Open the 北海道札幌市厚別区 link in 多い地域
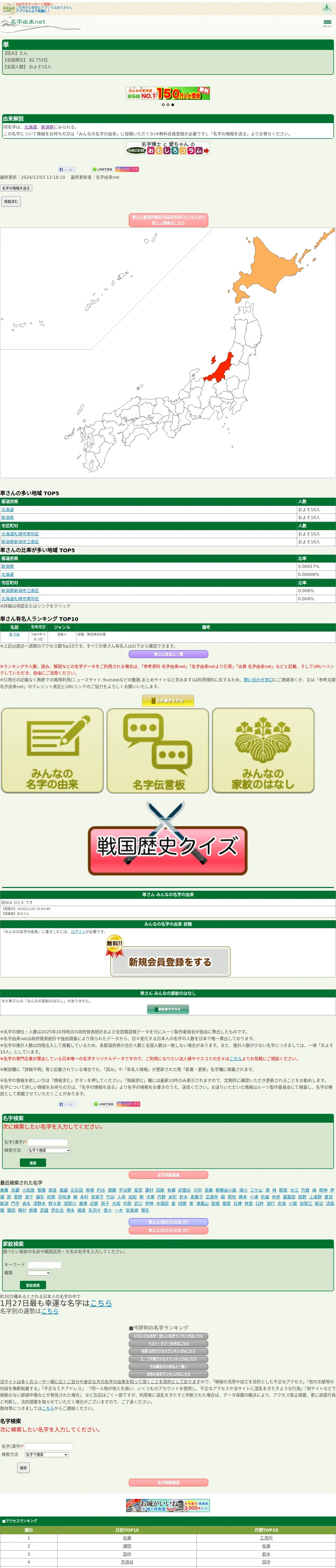Screen dimensions: 336x1568 tap(20, 534)
